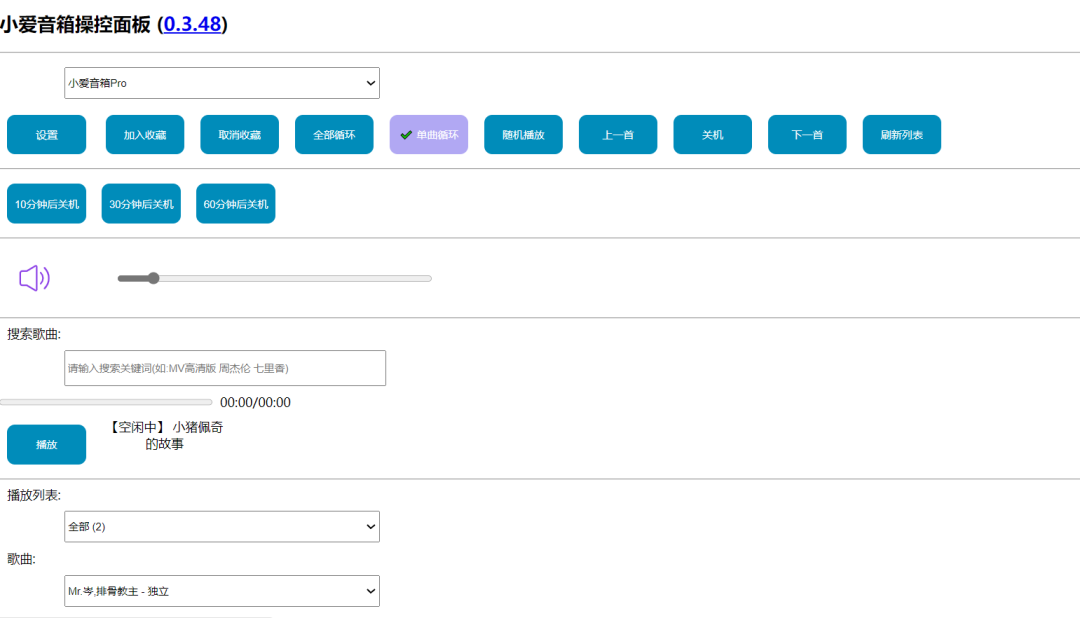
Task: Open the 小爱音箱Pro device dropdown
Action: 222,83
